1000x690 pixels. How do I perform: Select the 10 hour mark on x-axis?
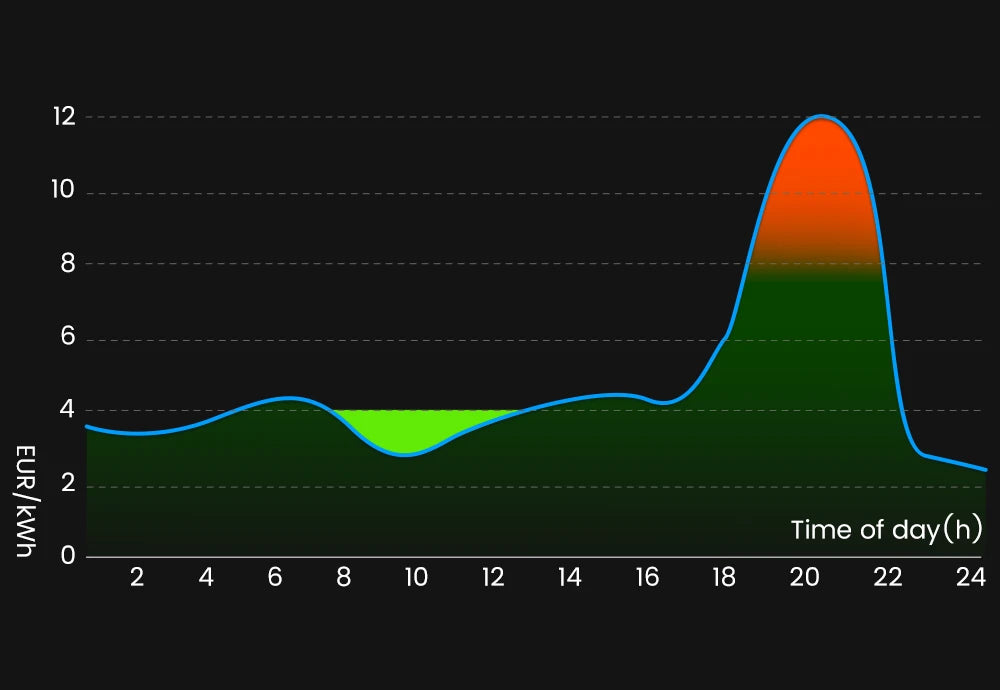415,577
